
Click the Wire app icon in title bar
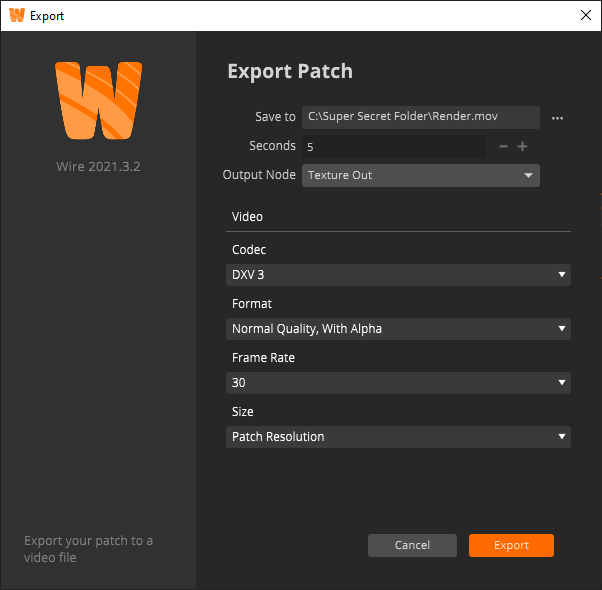(16, 16)
